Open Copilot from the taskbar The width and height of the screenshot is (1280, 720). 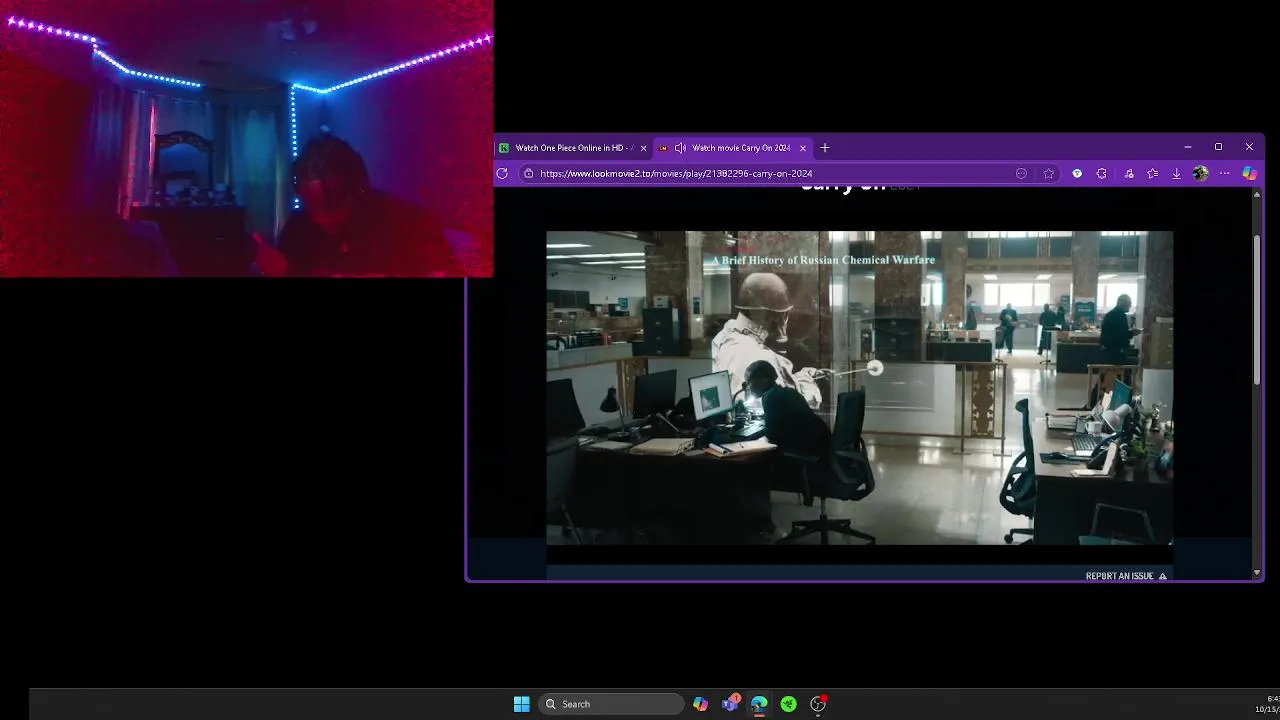pos(700,704)
